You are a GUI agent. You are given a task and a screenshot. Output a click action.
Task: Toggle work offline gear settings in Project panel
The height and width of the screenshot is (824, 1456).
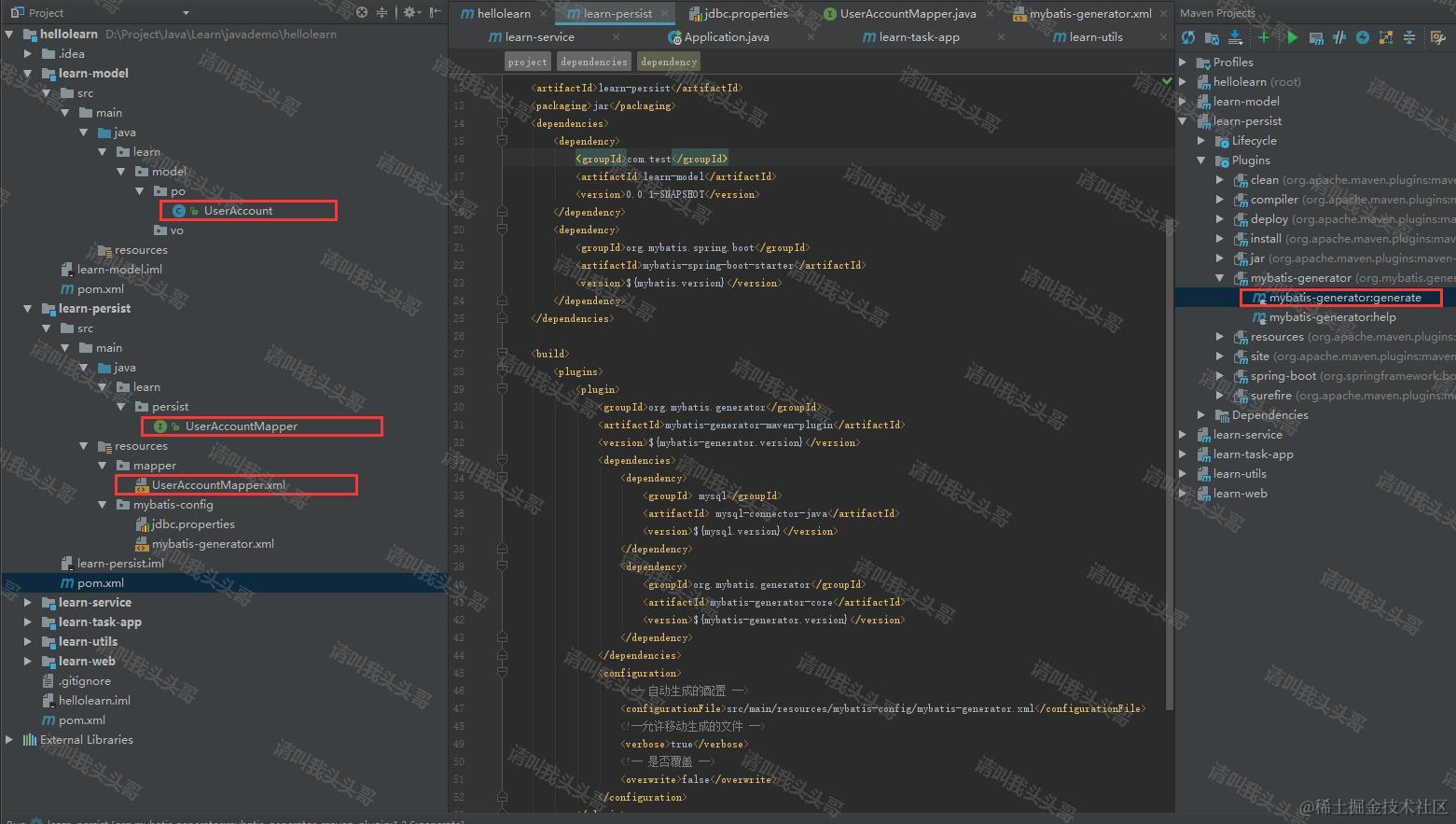(408, 12)
